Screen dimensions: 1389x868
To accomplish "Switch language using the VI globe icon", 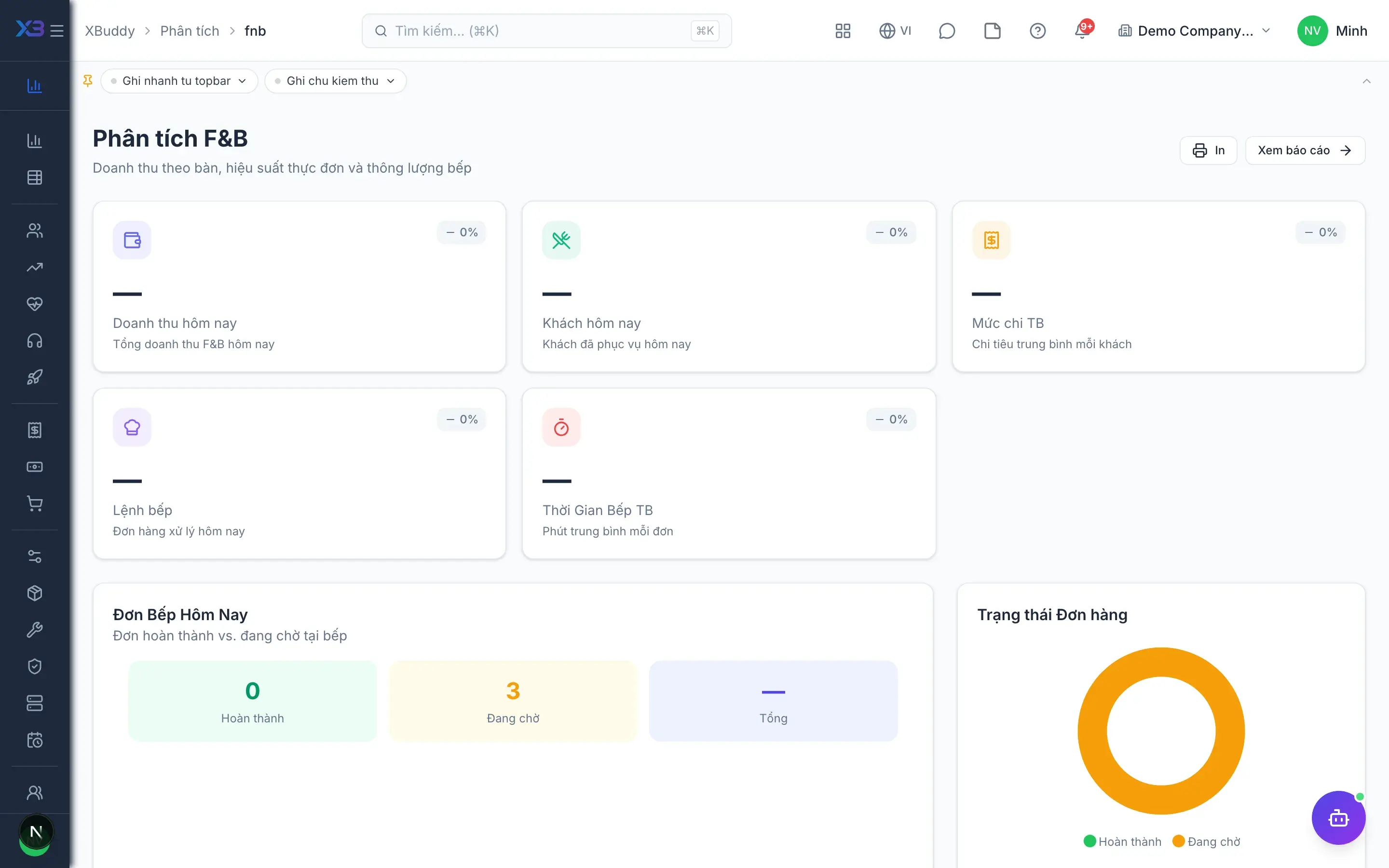I will (895, 30).
